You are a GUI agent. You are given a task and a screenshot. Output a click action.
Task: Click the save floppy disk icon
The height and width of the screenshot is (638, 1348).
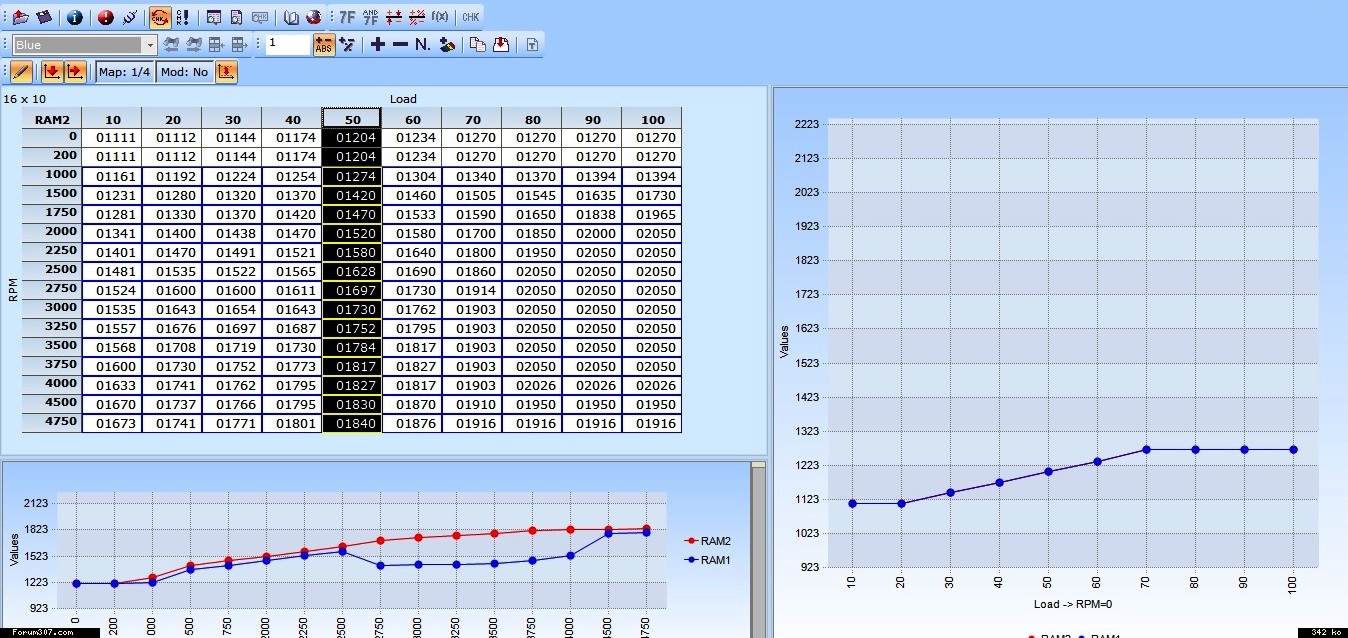pyautogui.click(x=43, y=17)
